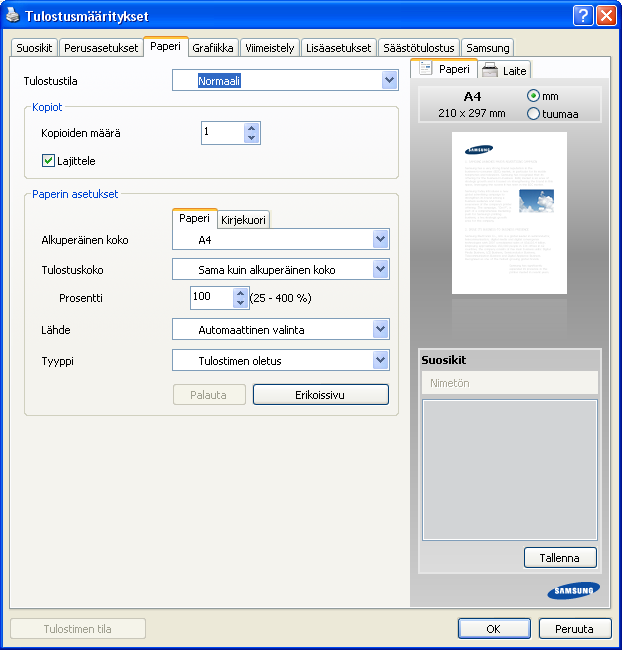
Task: Click the Erikoissivu button
Action: tap(320, 395)
